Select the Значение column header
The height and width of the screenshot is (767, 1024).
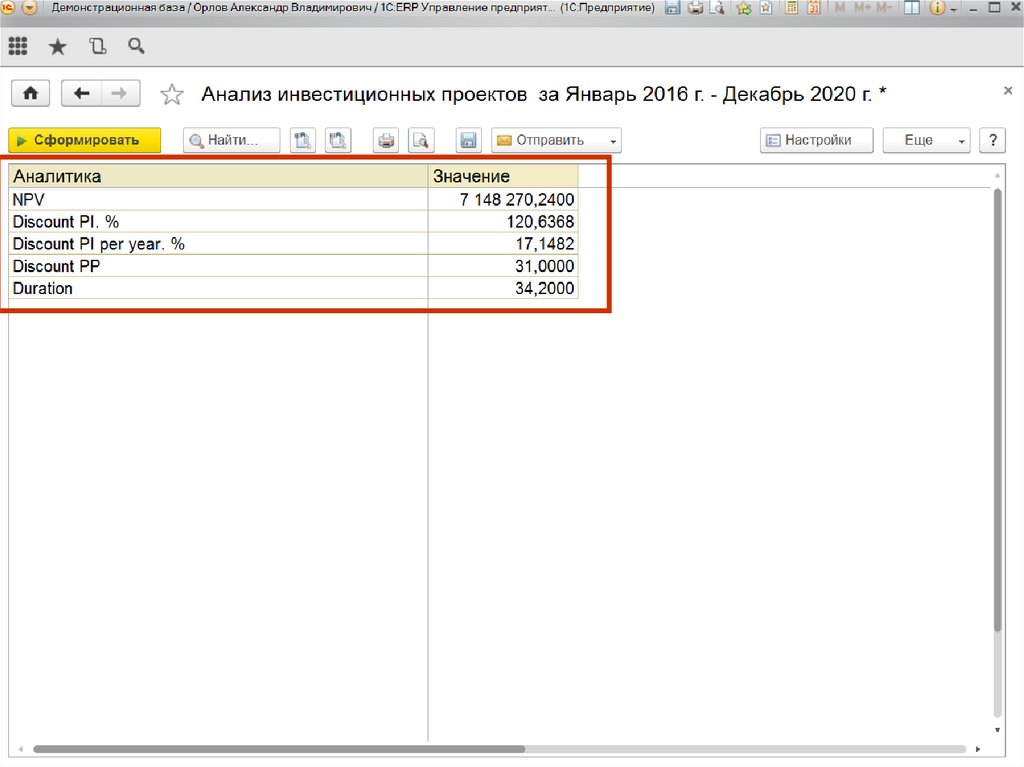(x=503, y=176)
